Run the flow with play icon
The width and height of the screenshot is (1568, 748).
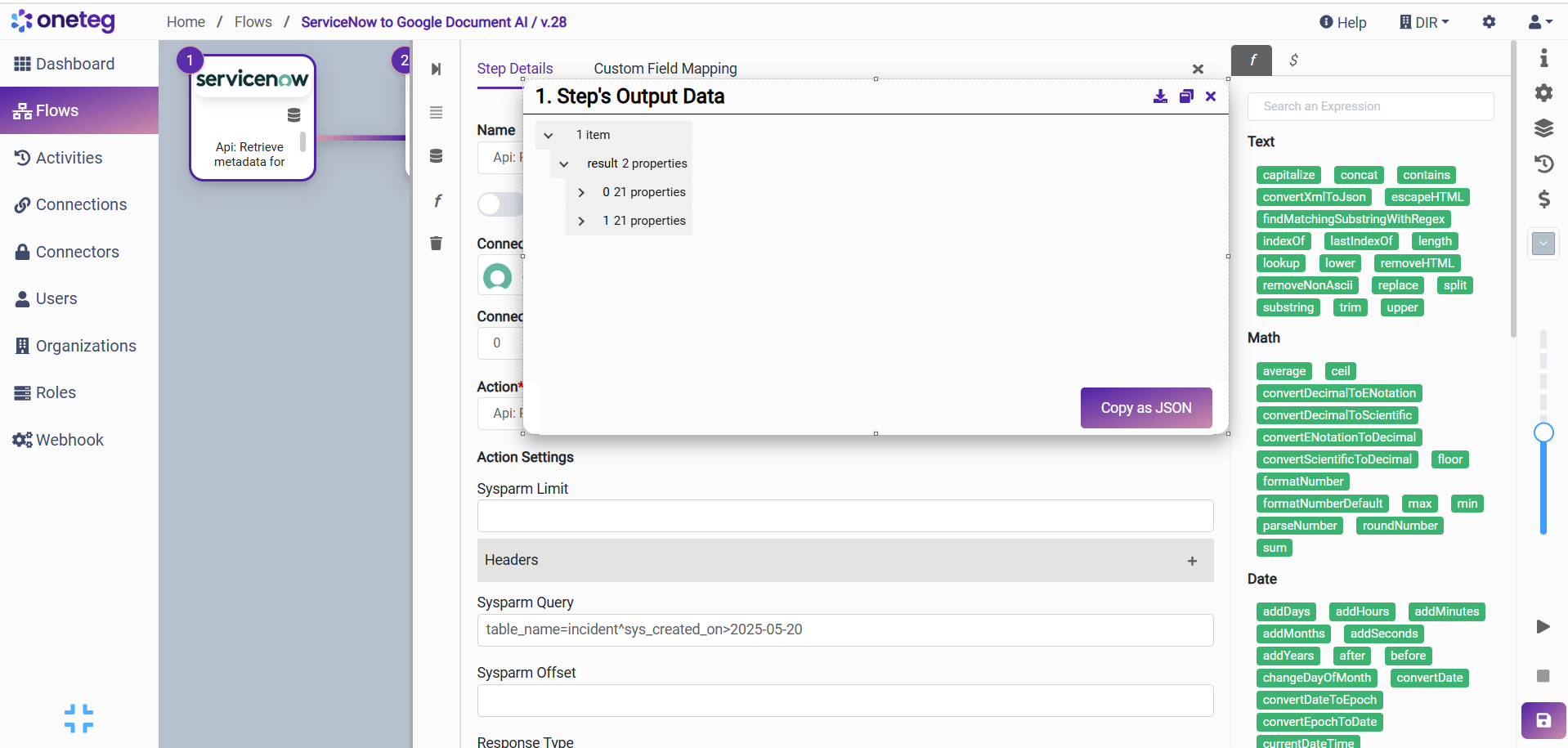click(1543, 627)
